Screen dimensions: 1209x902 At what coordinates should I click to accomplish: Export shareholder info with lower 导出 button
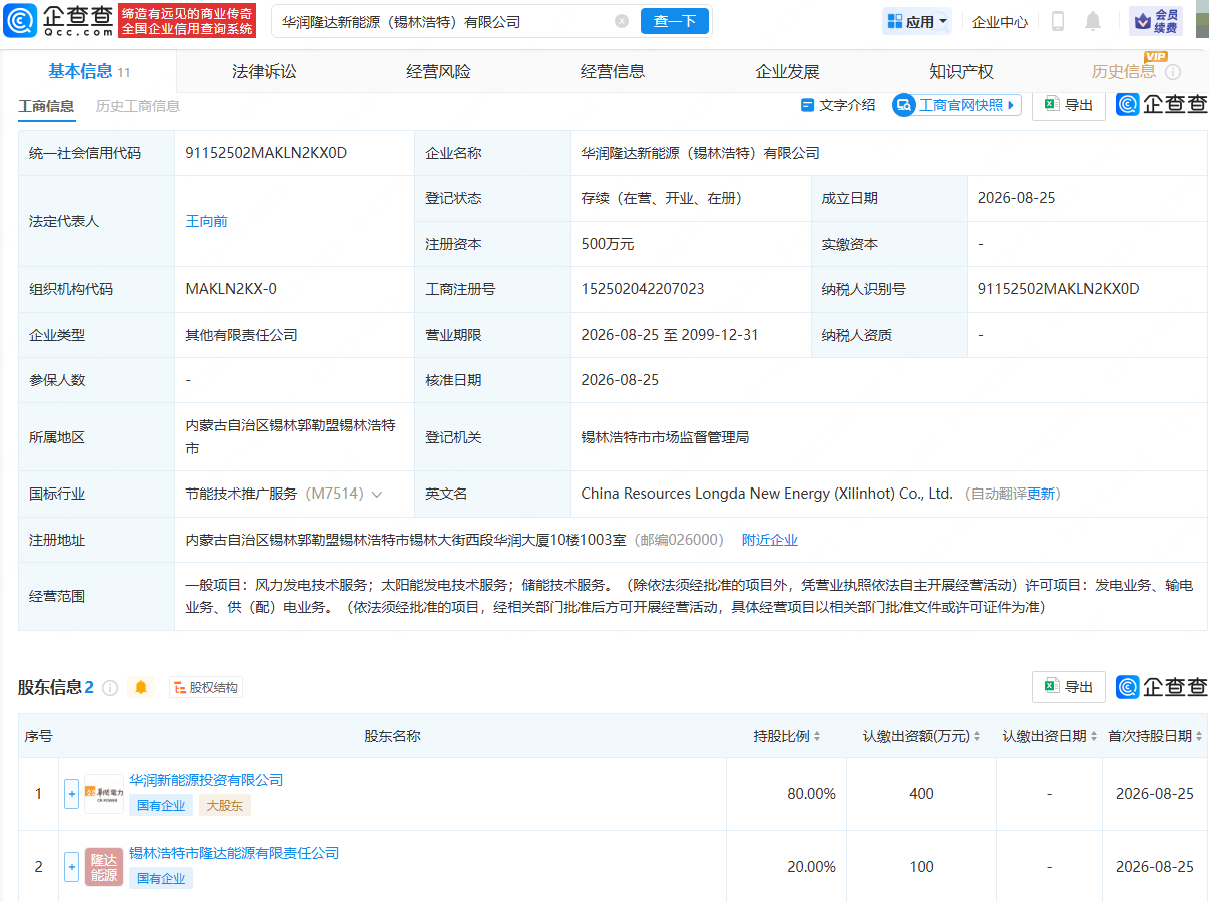point(1068,687)
